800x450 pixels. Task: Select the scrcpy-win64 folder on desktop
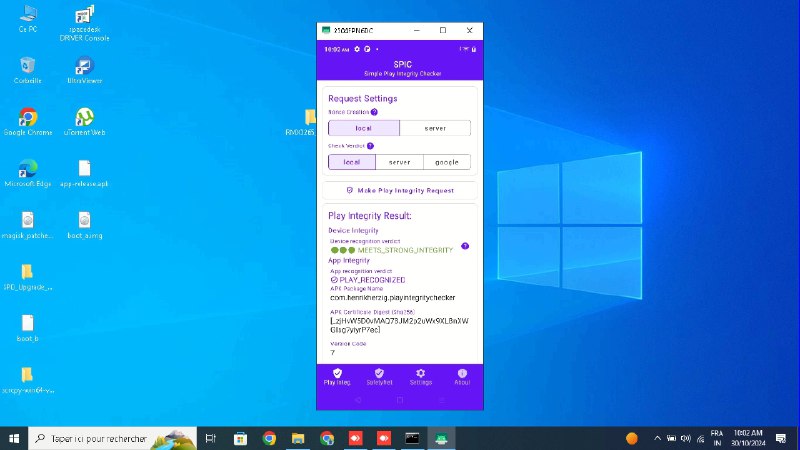28,380
